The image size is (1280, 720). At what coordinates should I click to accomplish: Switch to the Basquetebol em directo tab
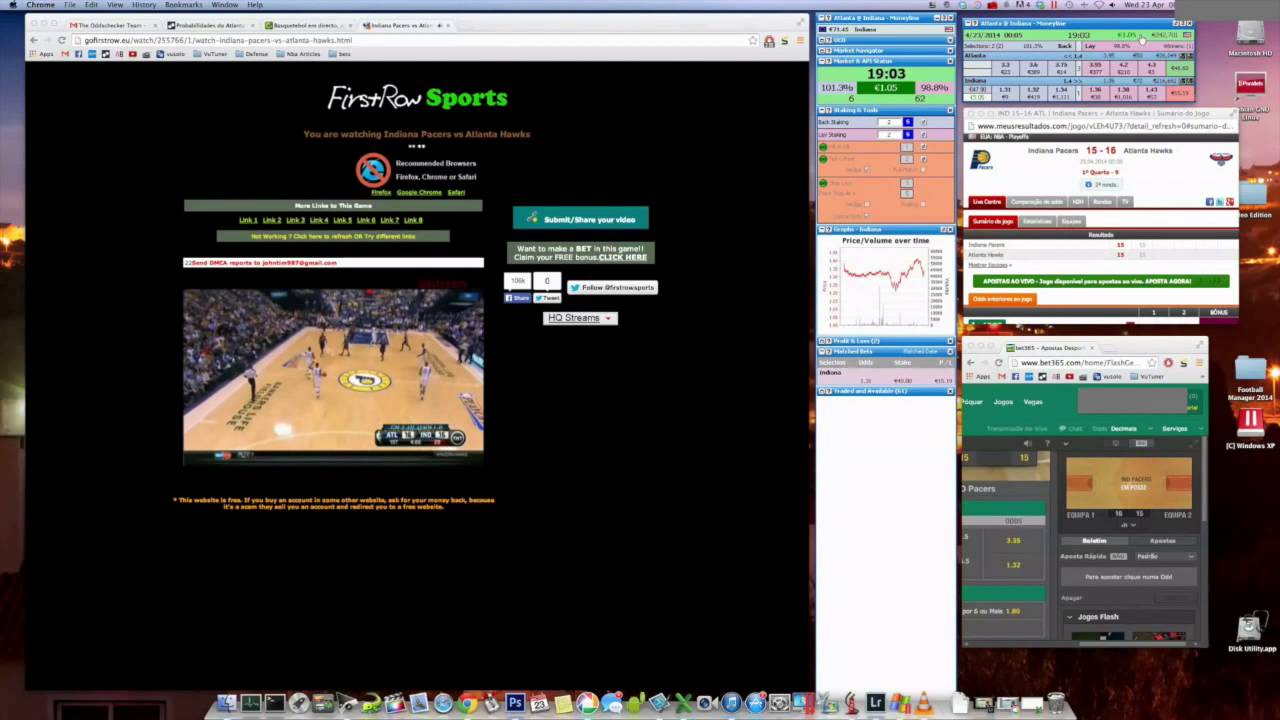[x=306, y=25]
